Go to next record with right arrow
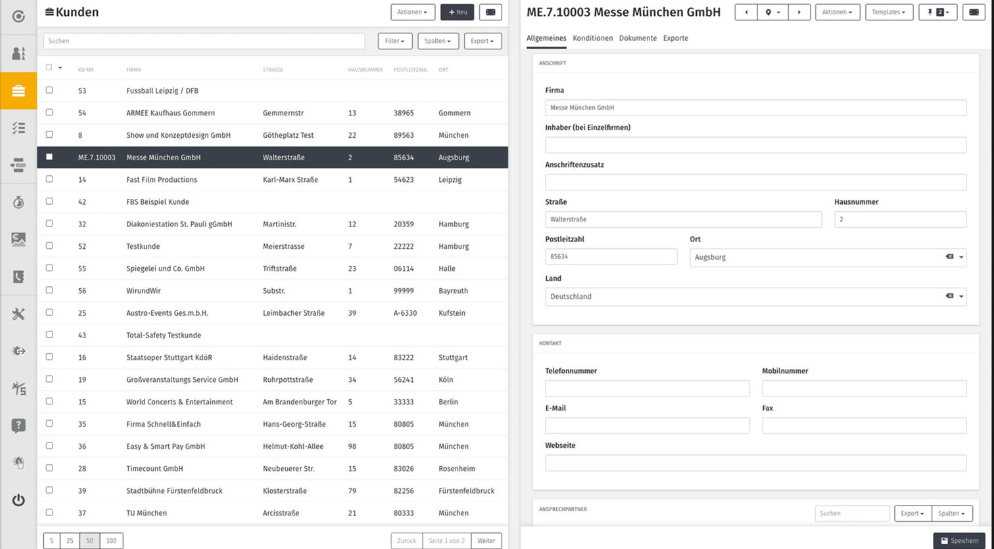 [x=799, y=12]
